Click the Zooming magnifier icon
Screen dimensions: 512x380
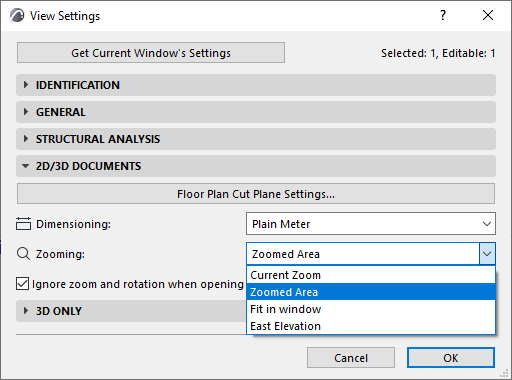[23, 254]
